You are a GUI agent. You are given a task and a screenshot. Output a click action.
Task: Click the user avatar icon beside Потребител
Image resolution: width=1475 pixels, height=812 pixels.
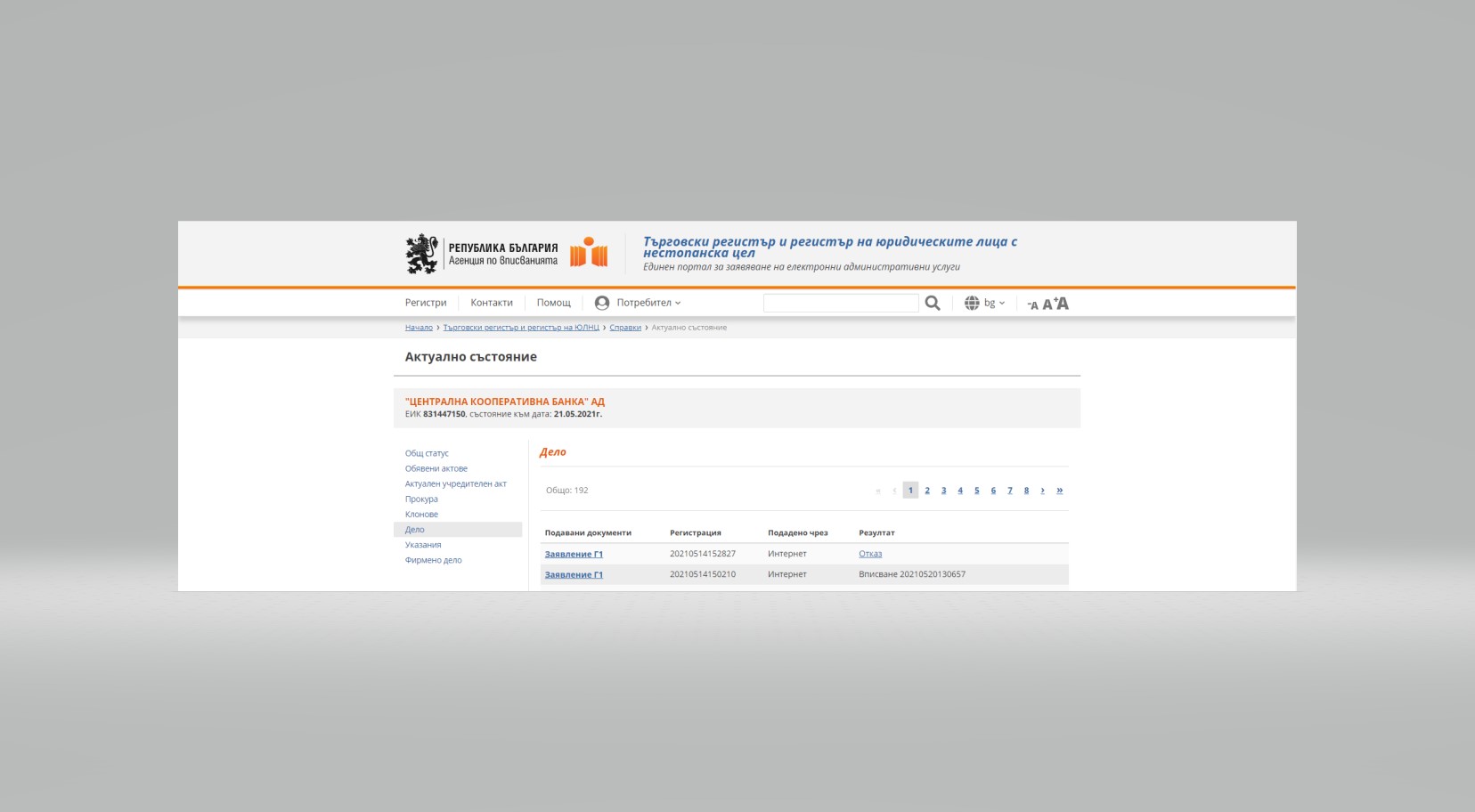tap(602, 303)
